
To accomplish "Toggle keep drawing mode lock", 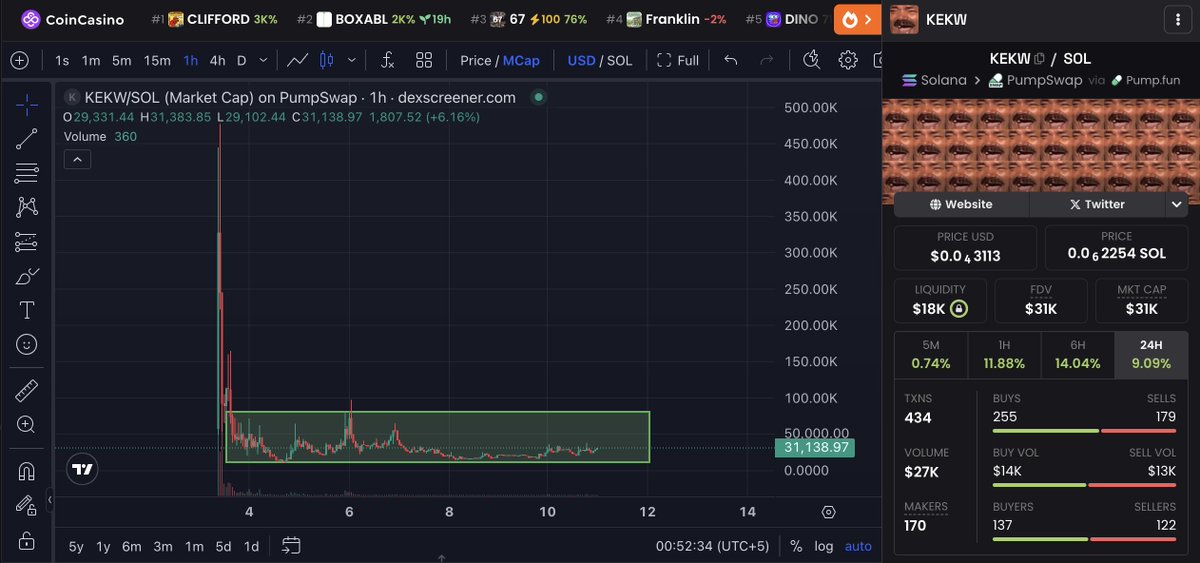I will point(27,504).
